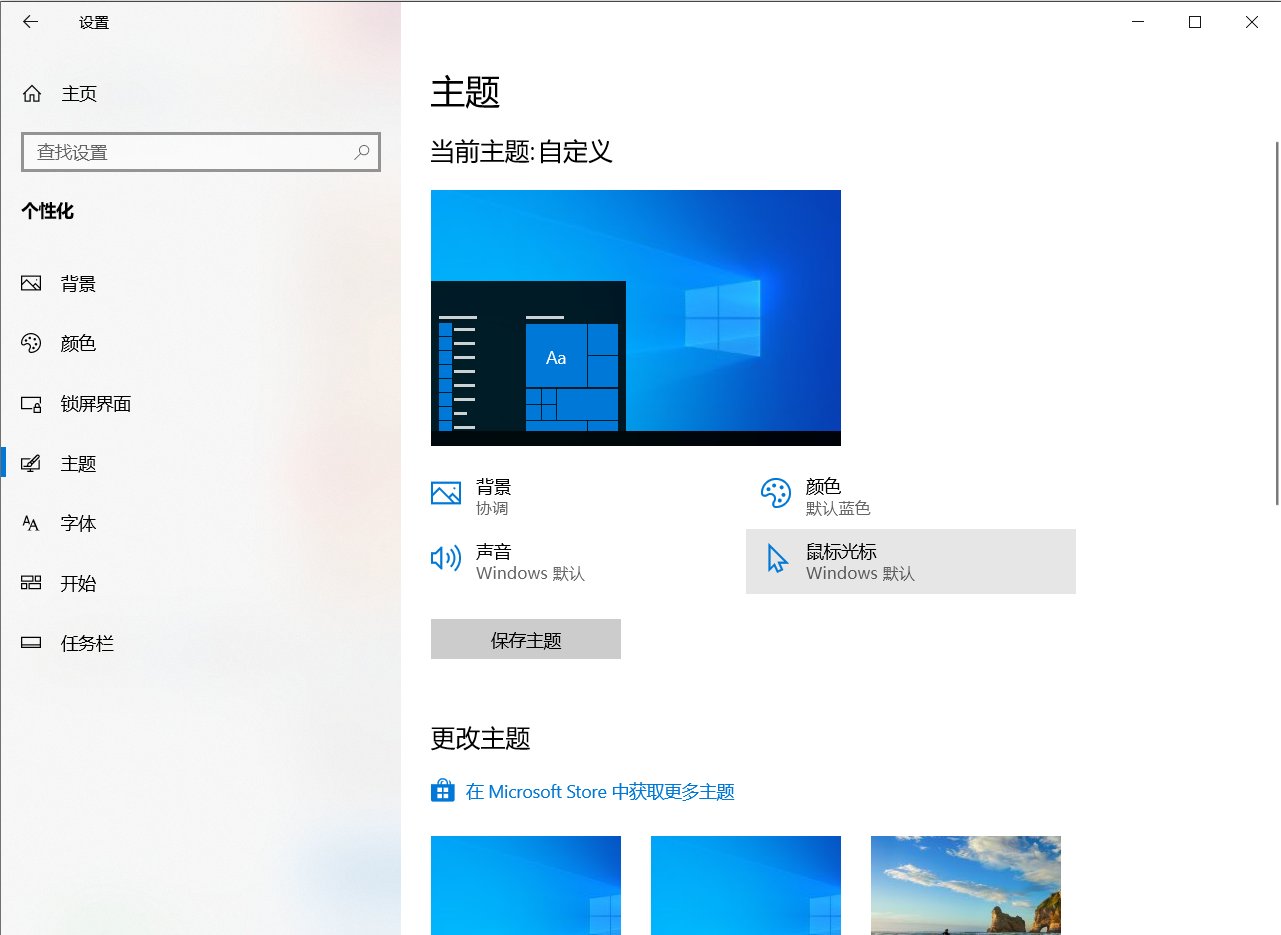The width and height of the screenshot is (1281, 935).
Task: Click inside the 查找设置 search field
Action: pyautogui.click(x=180, y=152)
